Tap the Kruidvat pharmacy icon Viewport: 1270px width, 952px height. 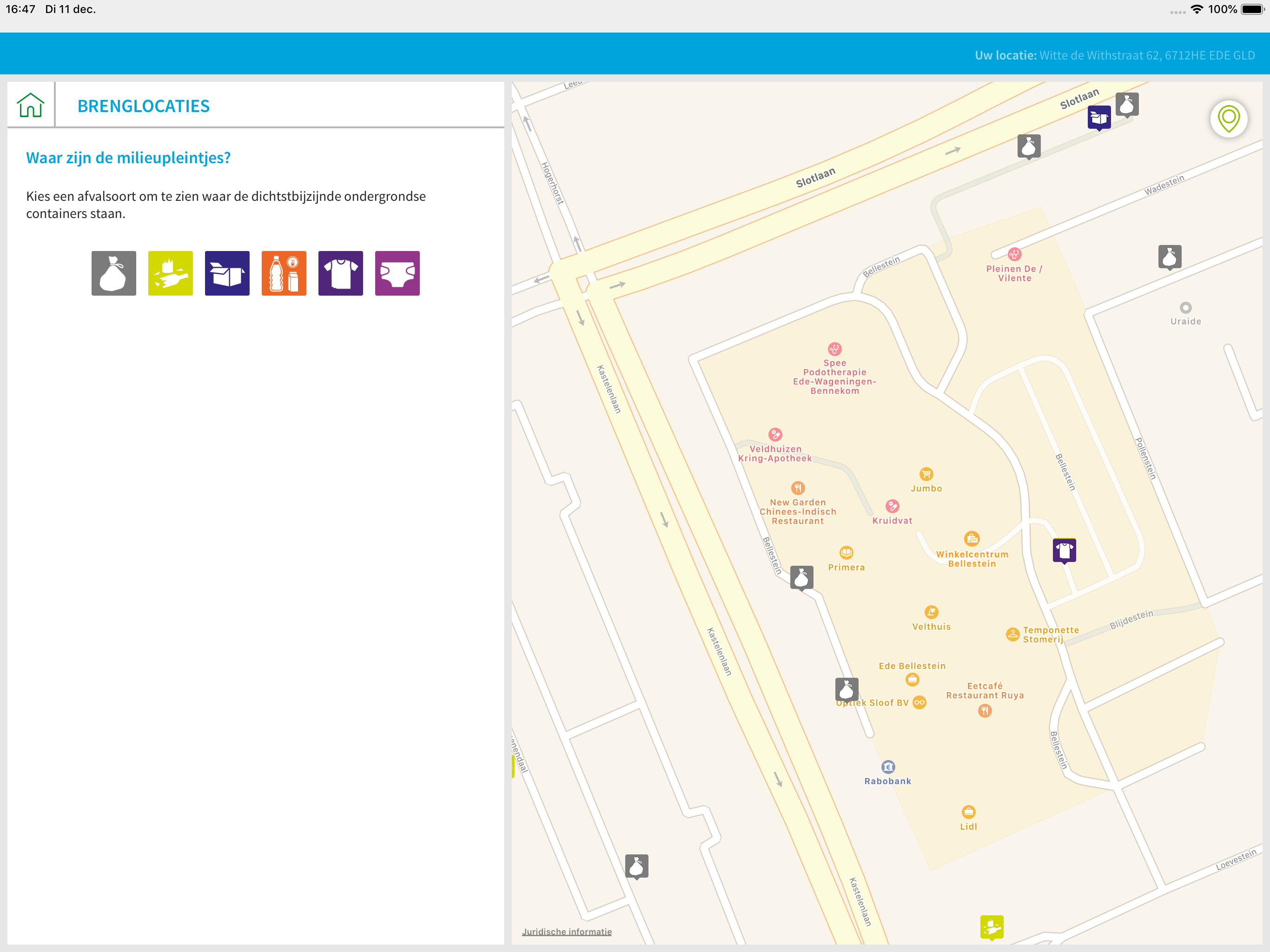892,506
